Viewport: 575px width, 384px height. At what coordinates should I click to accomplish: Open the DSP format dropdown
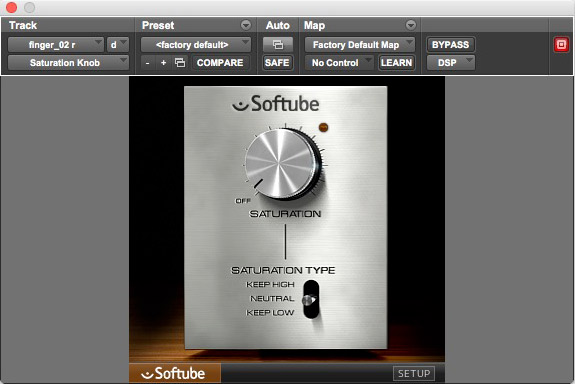tap(451, 63)
